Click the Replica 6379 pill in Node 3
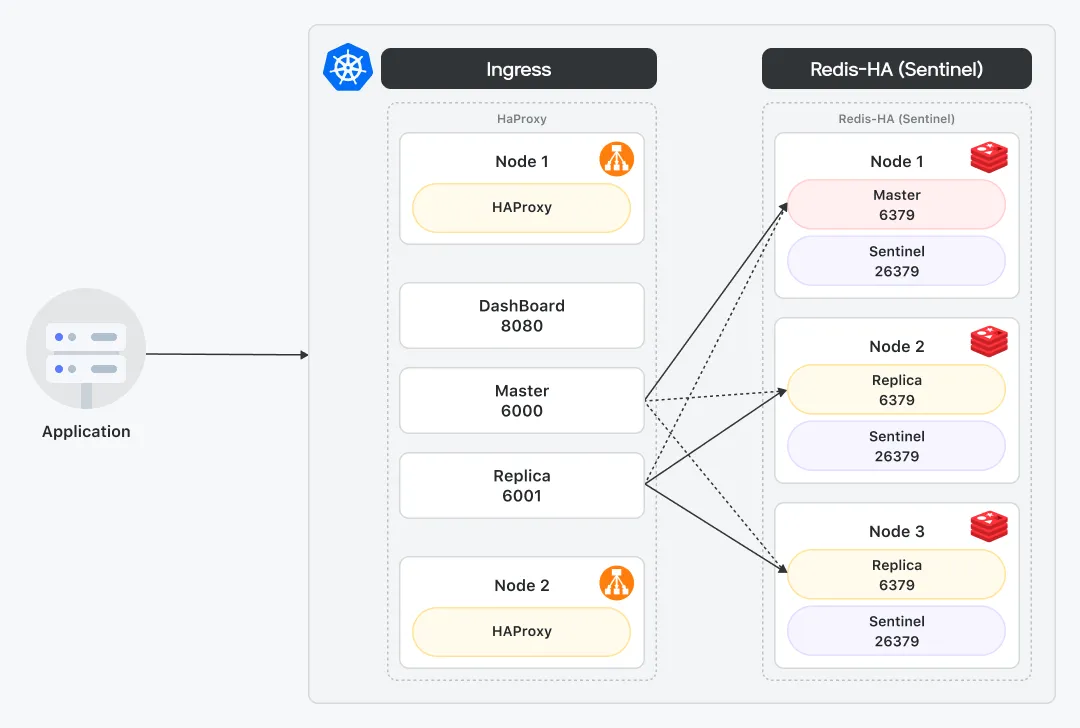Screen dimensions: 1080x728 tap(896, 574)
